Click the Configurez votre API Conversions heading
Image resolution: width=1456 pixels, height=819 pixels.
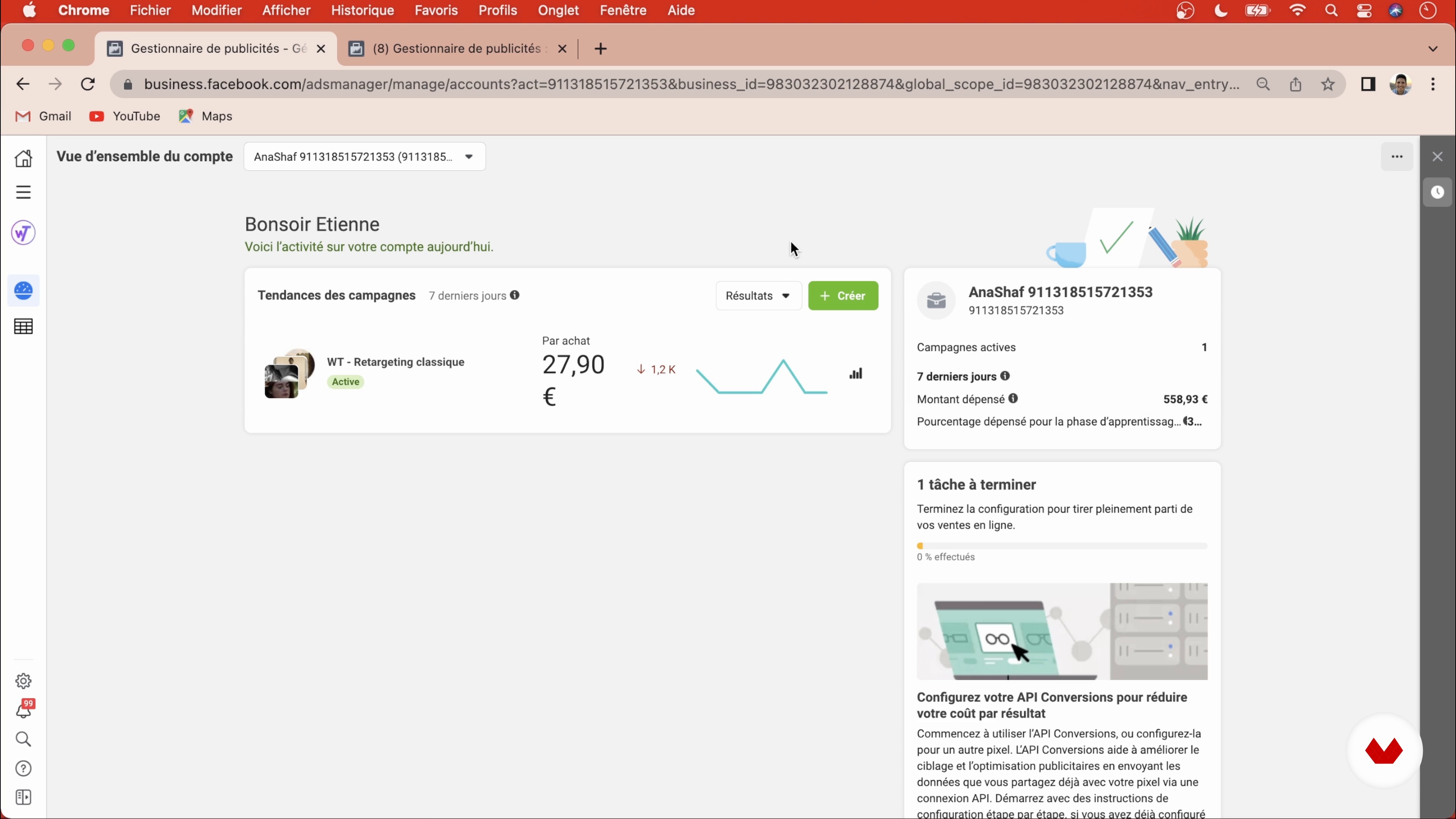click(1052, 705)
